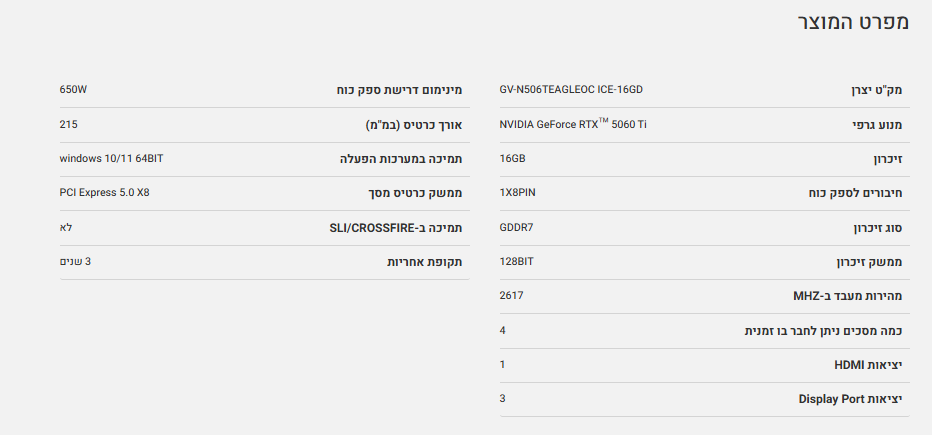This screenshot has height=435, width=932.
Task: Click the מנוע גרפי label
Action: (x=874, y=125)
